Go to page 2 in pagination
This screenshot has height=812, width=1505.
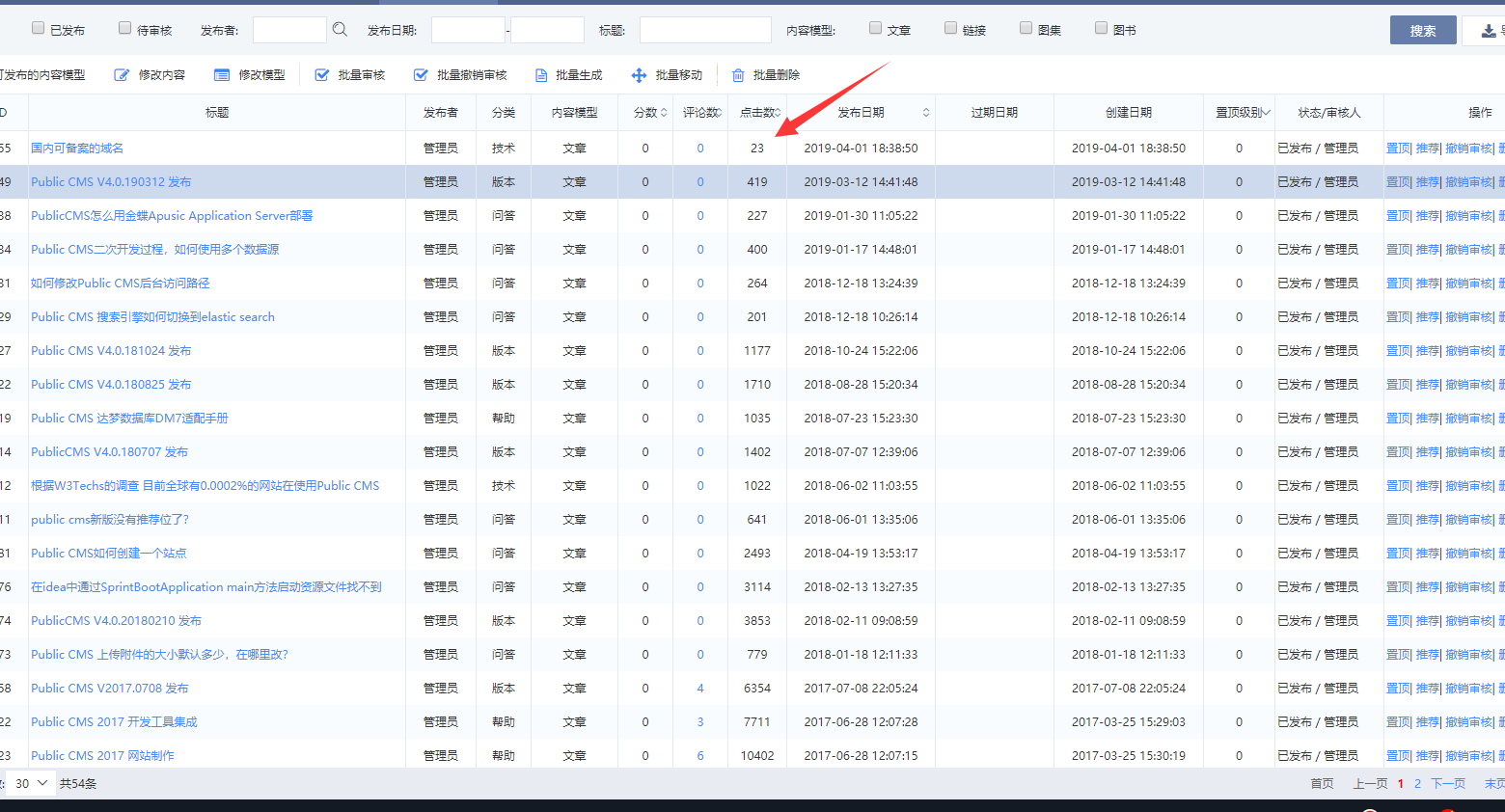[x=1417, y=783]
